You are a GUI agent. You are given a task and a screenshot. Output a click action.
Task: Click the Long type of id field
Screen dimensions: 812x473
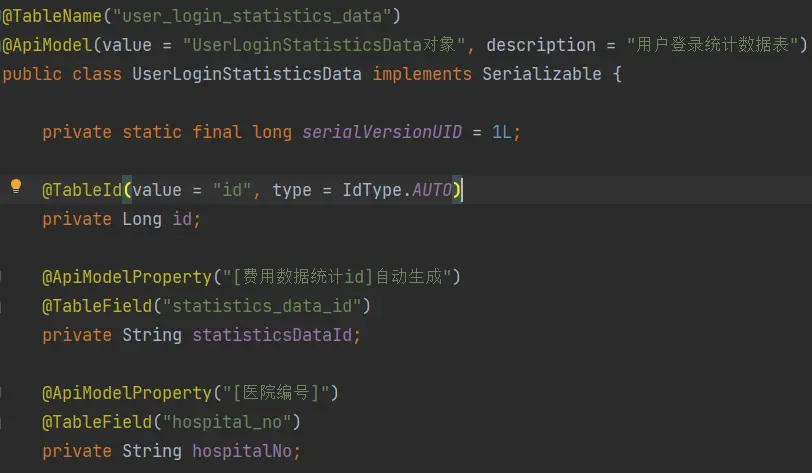142,219
